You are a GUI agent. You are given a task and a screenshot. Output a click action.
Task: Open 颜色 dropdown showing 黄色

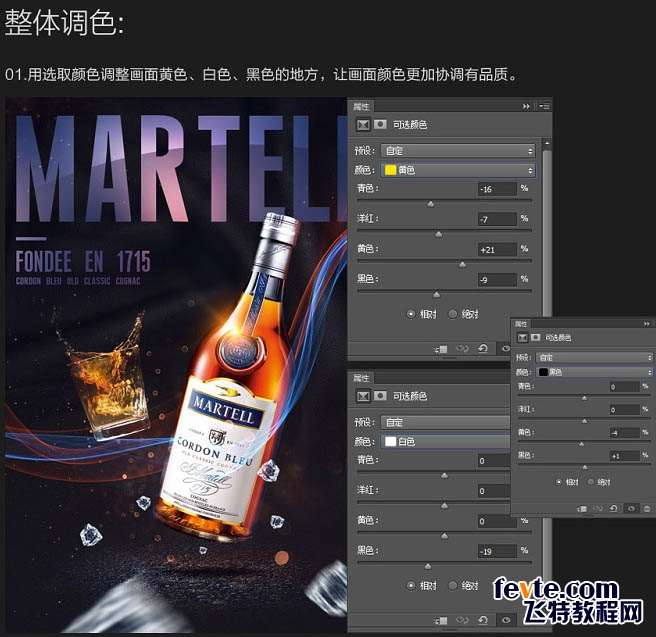tap(458, 170)
